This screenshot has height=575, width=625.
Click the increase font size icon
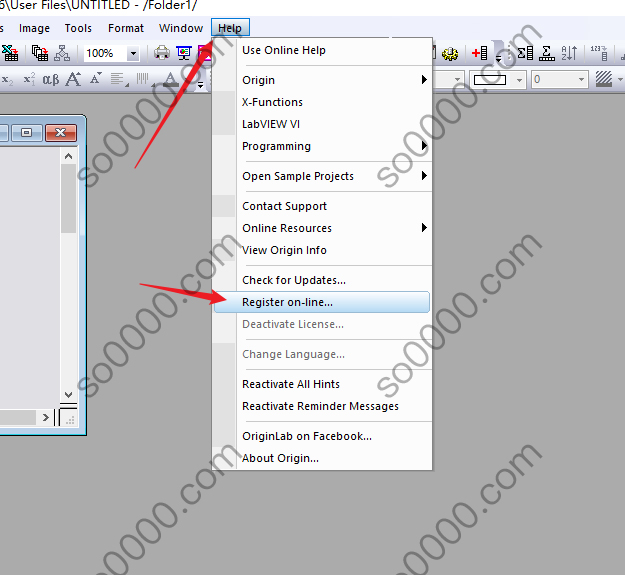pos(74,79)
